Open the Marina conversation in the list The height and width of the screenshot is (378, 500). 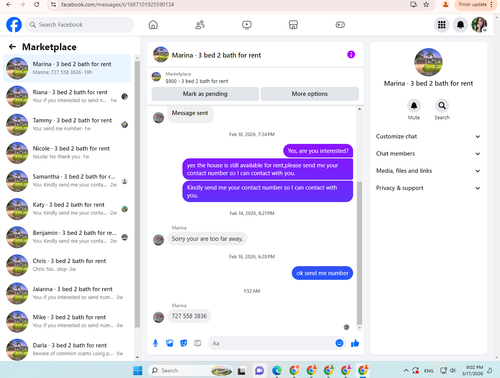click(67, 68)
